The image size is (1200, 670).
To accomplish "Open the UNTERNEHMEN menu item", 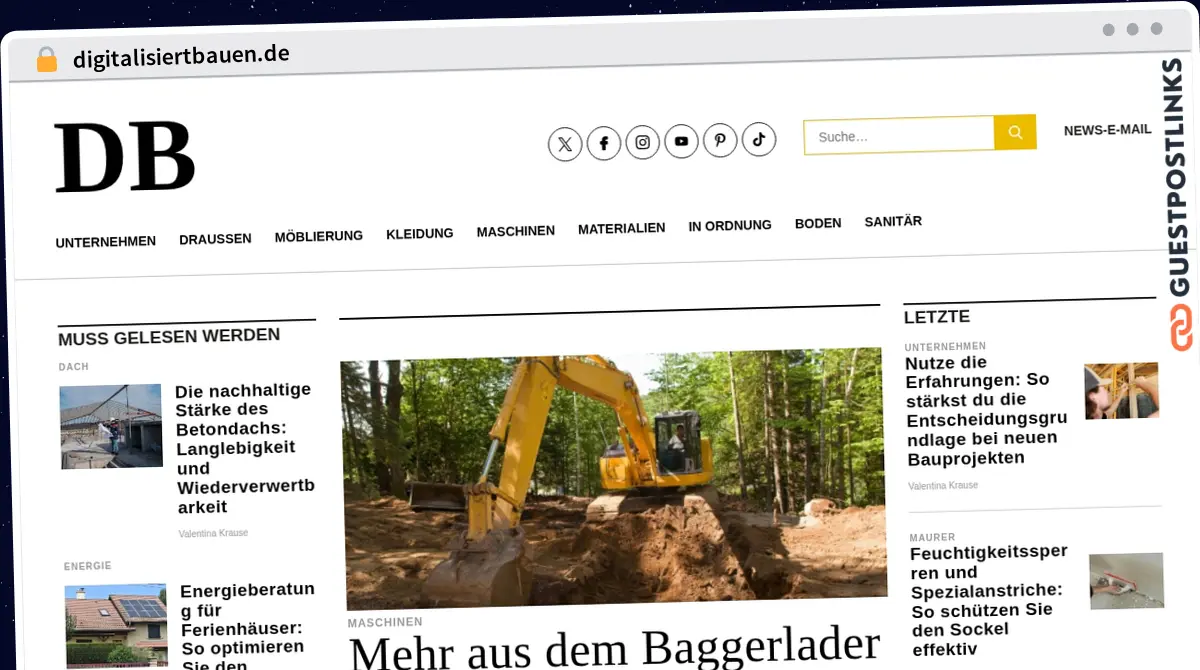I will point(106,242).
